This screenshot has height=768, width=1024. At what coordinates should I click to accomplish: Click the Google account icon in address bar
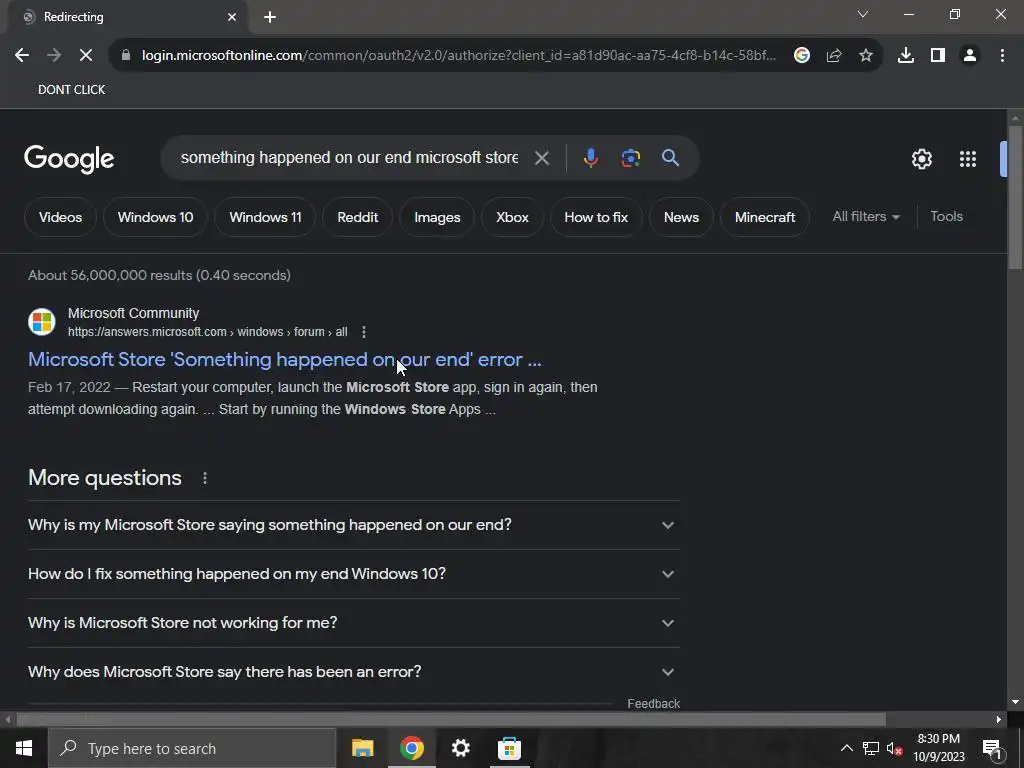point(802,56)
